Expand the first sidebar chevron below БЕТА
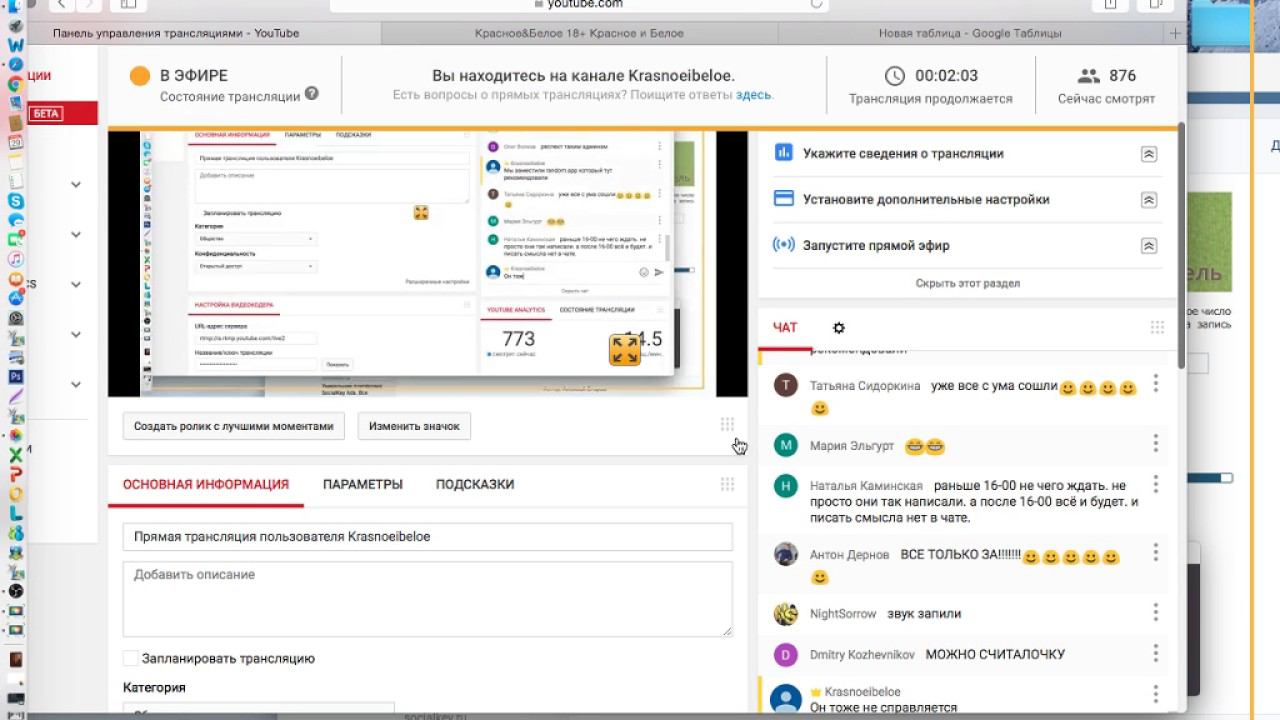 (x=76, y=185)
